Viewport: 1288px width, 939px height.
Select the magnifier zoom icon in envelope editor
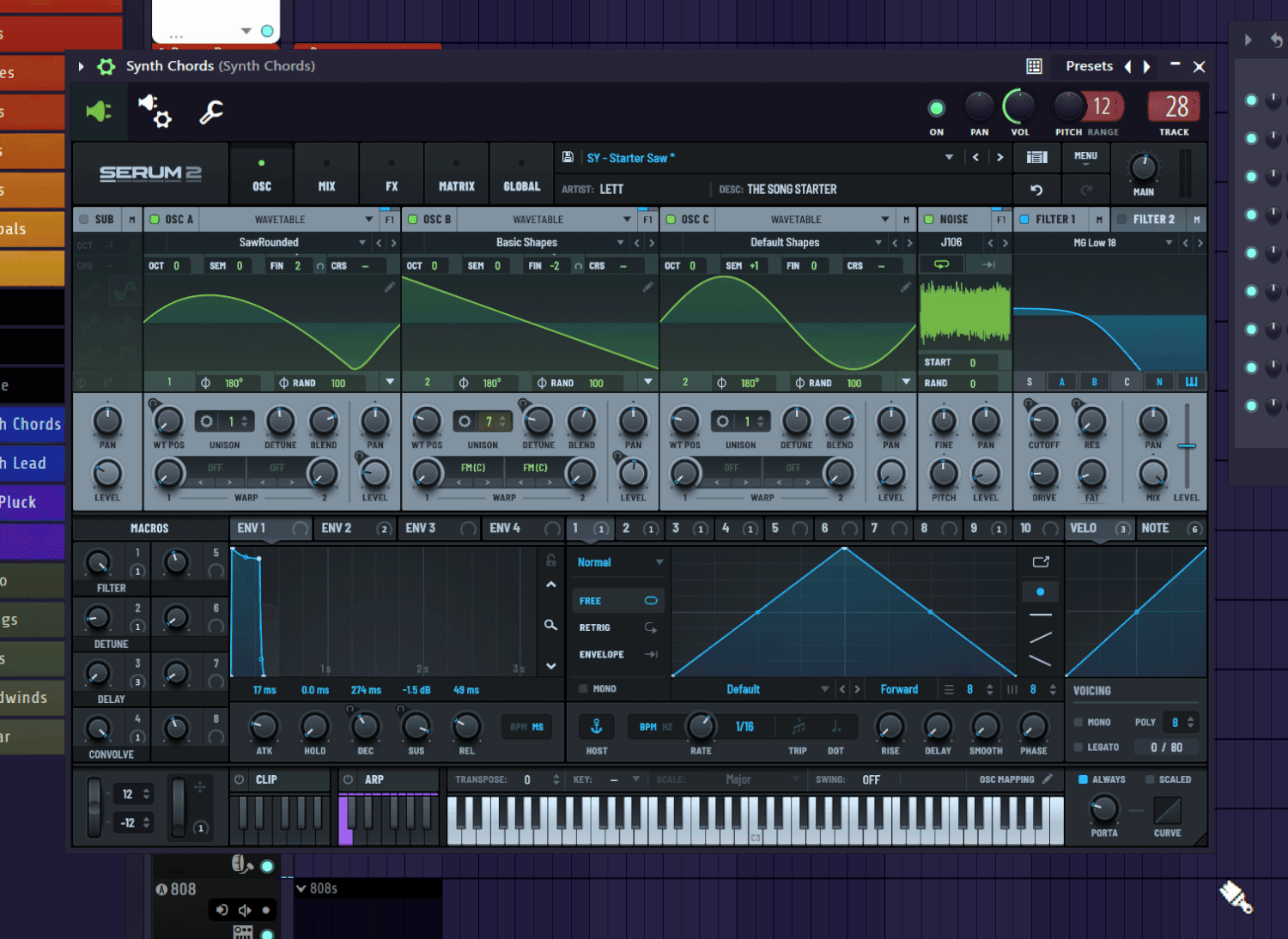point(550,625)
